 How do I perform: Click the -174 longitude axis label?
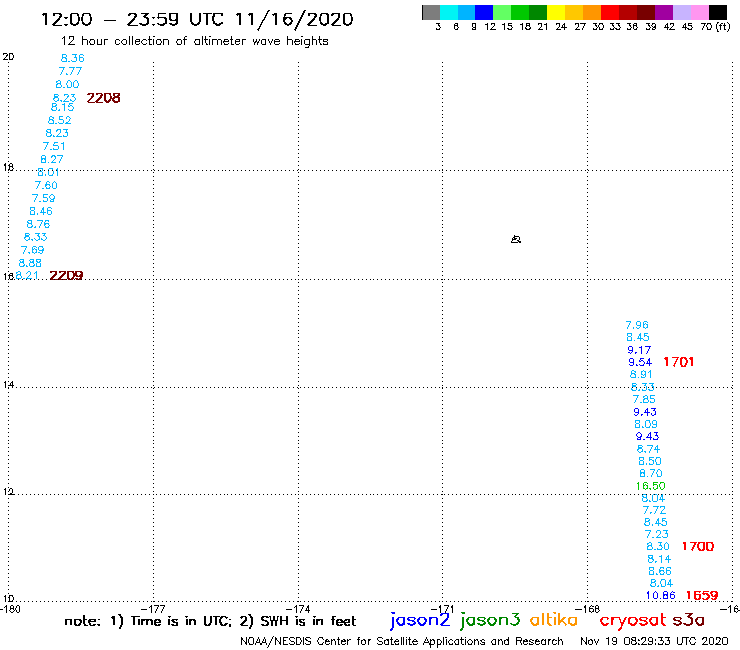(x=298, y=609)
